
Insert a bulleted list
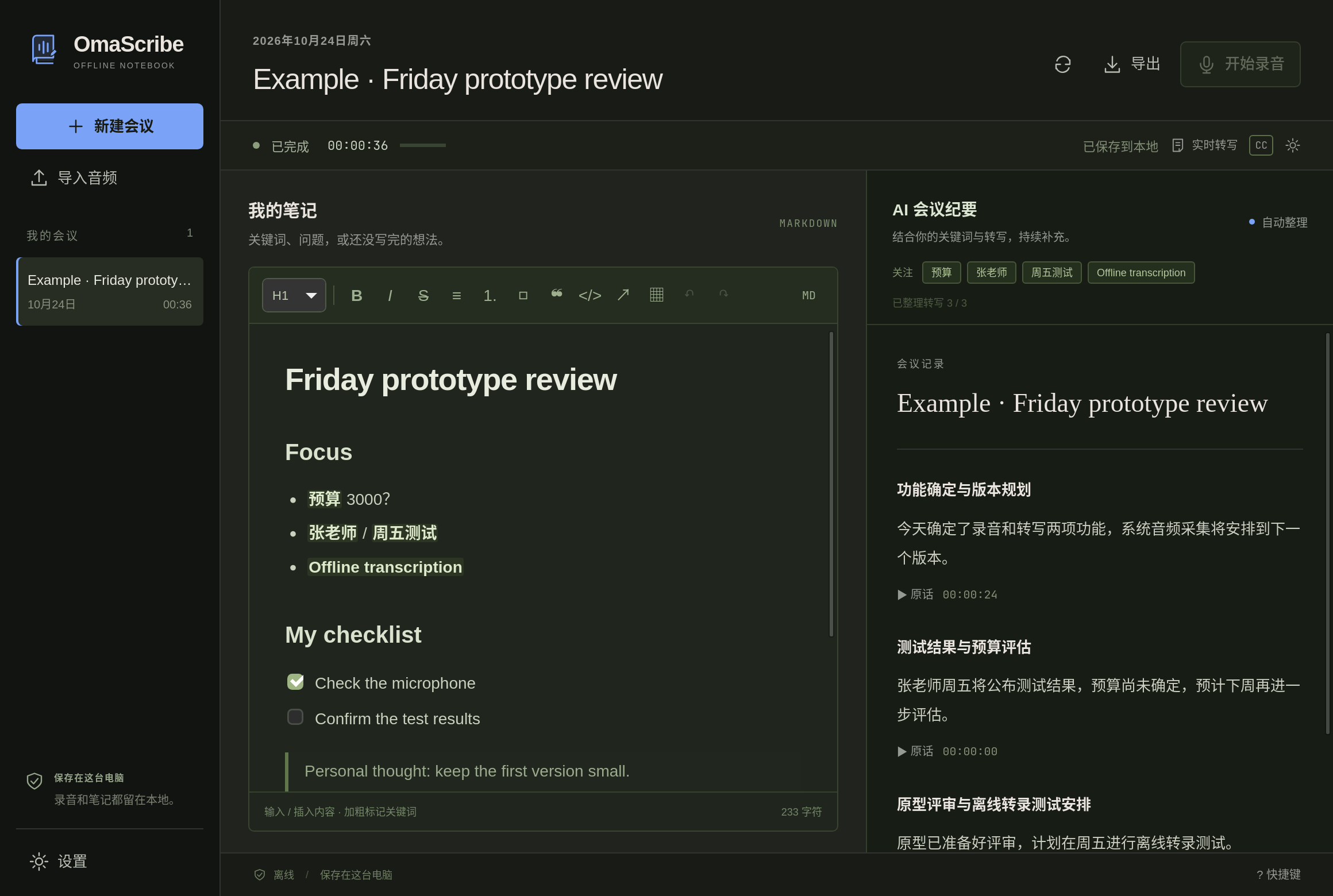(456, 295)
